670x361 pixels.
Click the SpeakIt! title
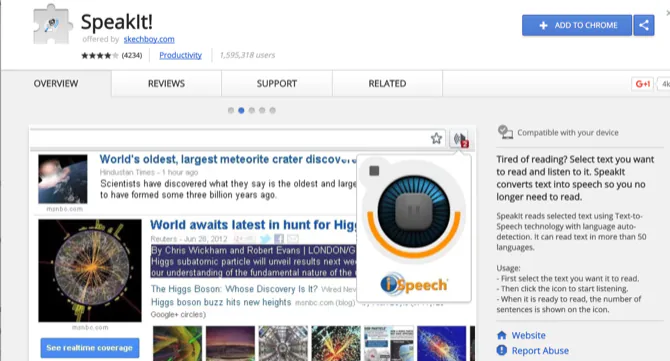tap(117, 21)
